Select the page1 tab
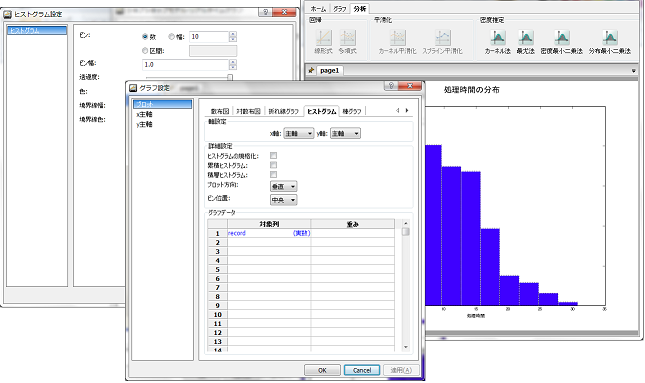Screen dimensions: 645x383 click(x=329, y=70)
